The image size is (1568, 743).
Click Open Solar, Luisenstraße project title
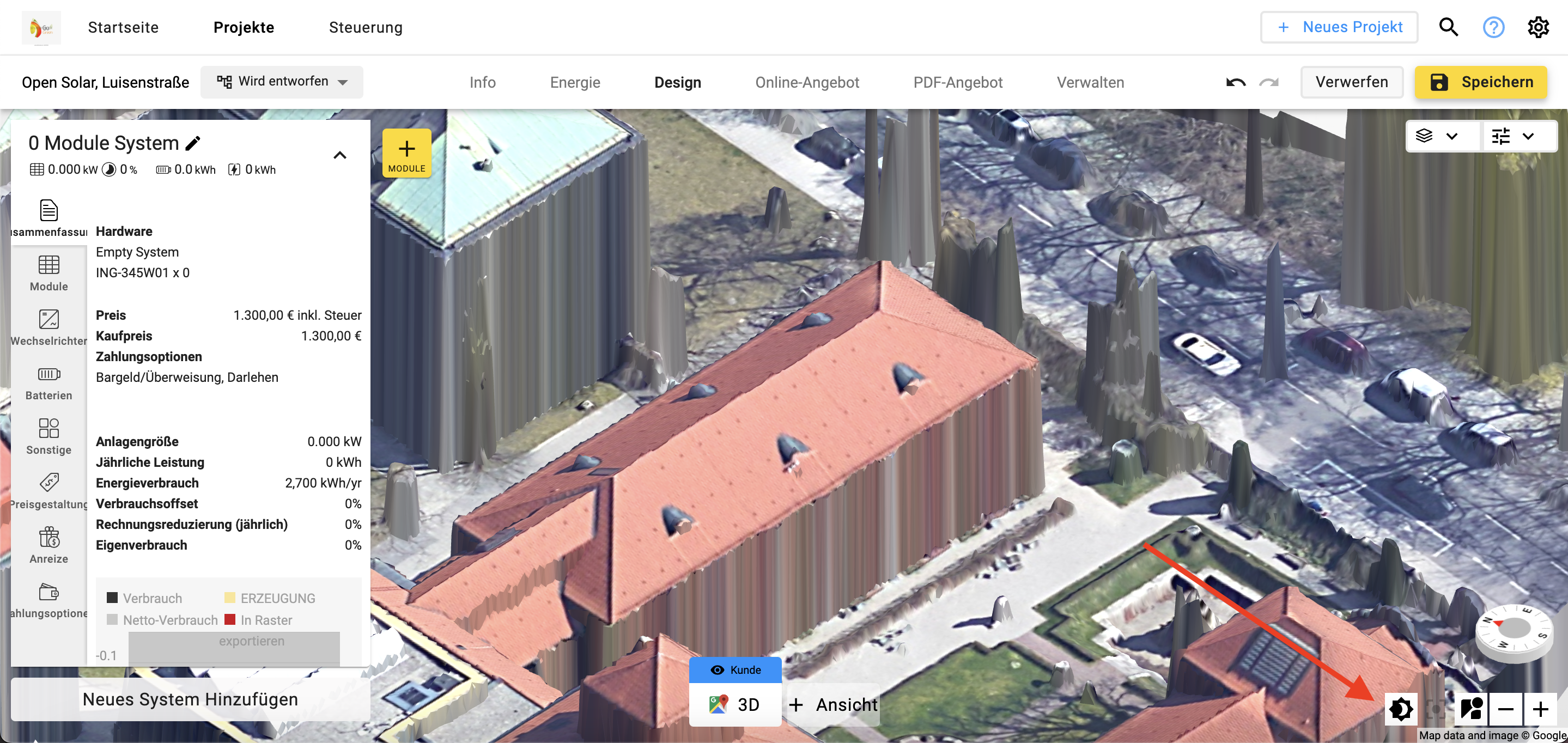click(105, 82)
